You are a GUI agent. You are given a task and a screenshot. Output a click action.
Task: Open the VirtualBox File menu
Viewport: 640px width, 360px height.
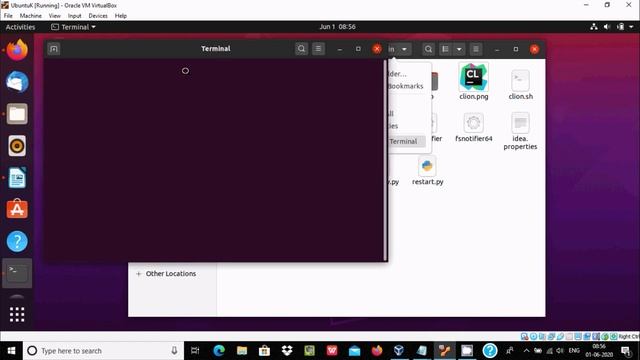coord(8,16)
